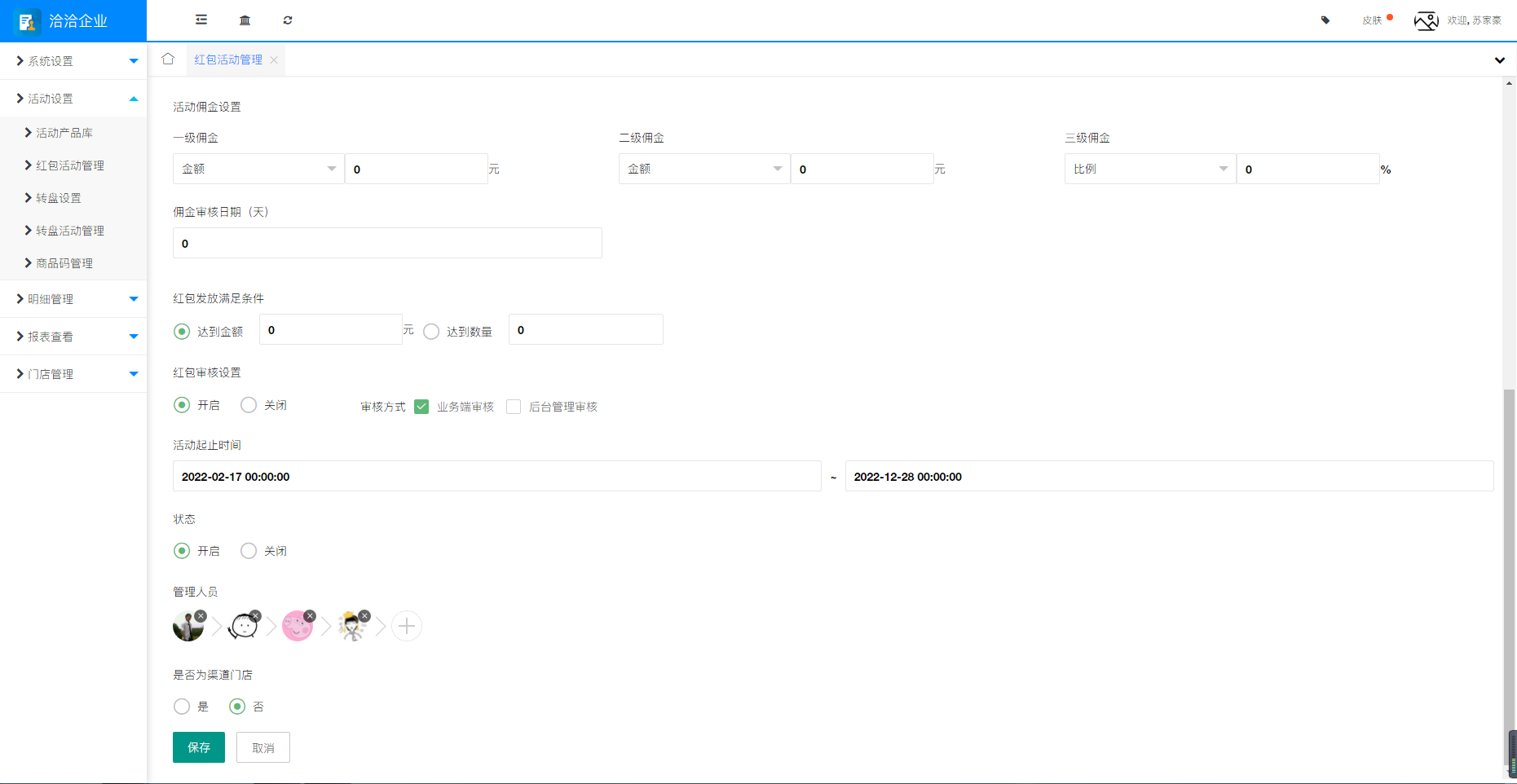Collapse the sidebar using the menu icon
This screenshot has height=784, width=1517.
[201, 20]
